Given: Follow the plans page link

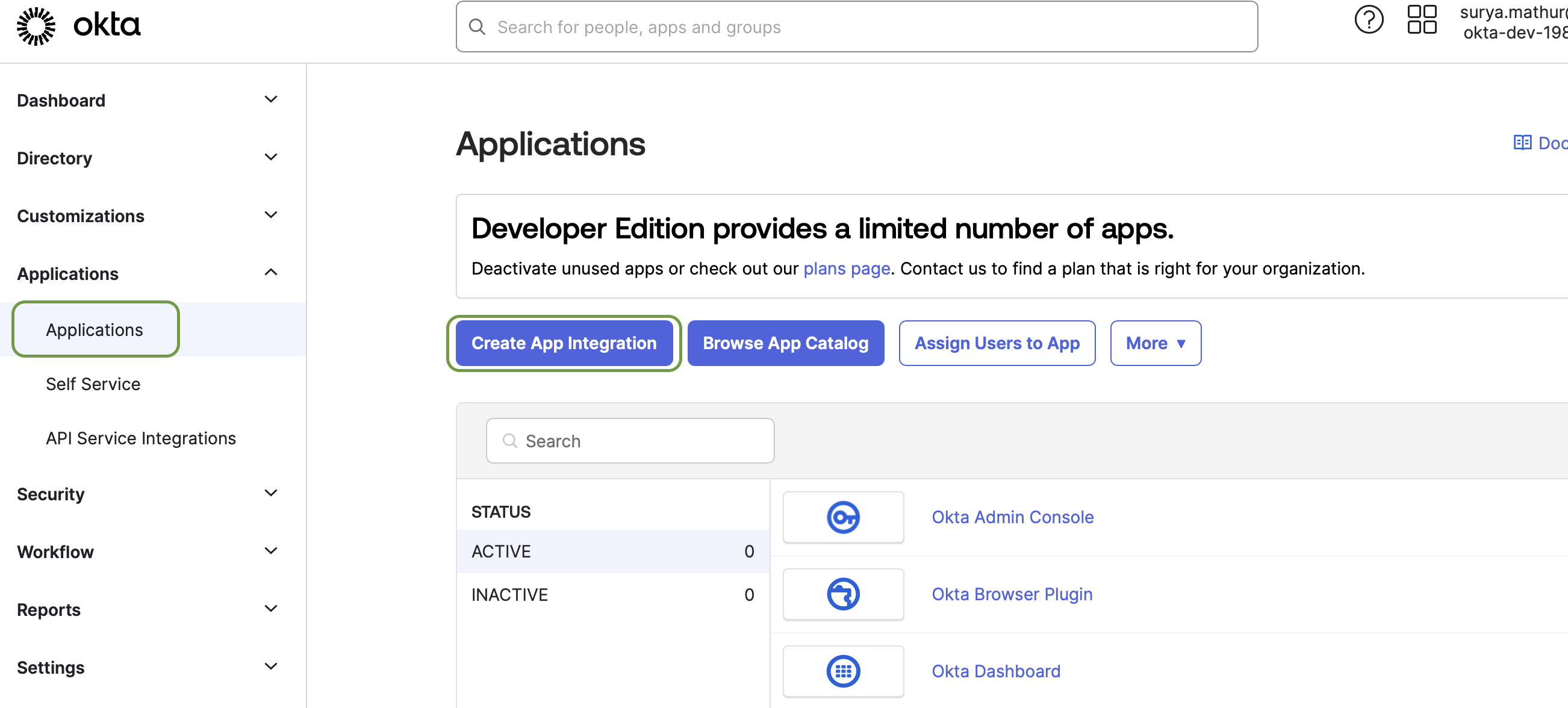Looking at the screenshot, I should [846, 269].
